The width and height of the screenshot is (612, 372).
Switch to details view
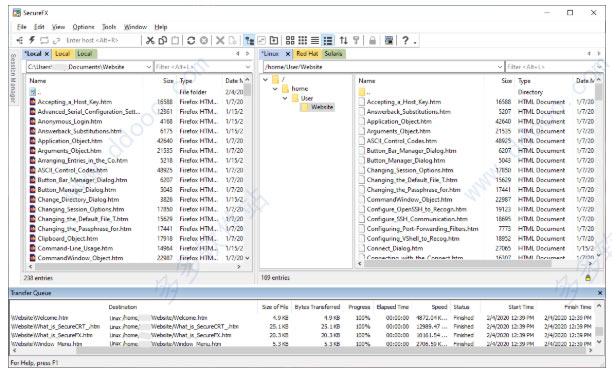coord(328,40)
